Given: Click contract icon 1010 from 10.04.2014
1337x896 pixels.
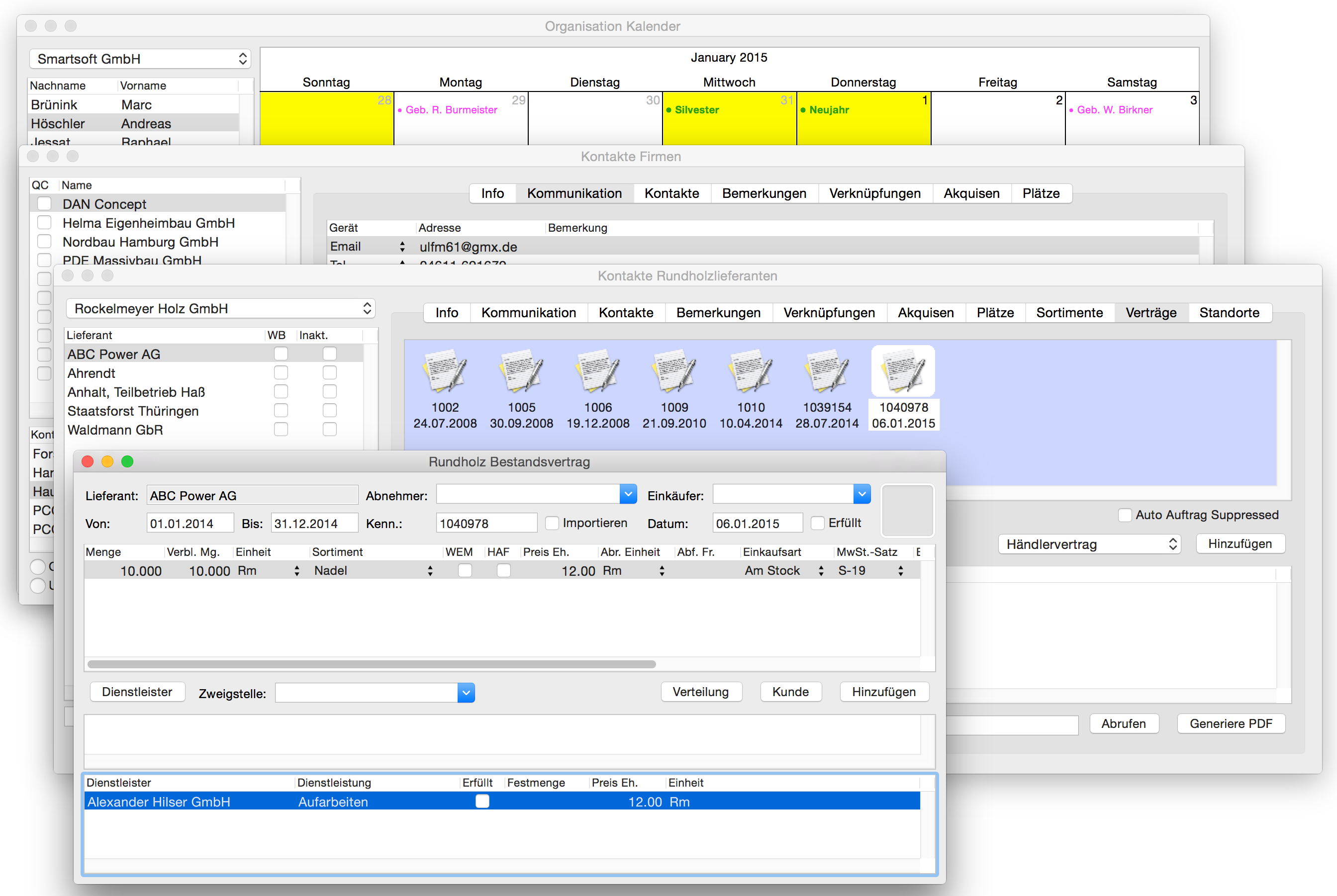Looking at the screenshot, I should coord(751,371).
